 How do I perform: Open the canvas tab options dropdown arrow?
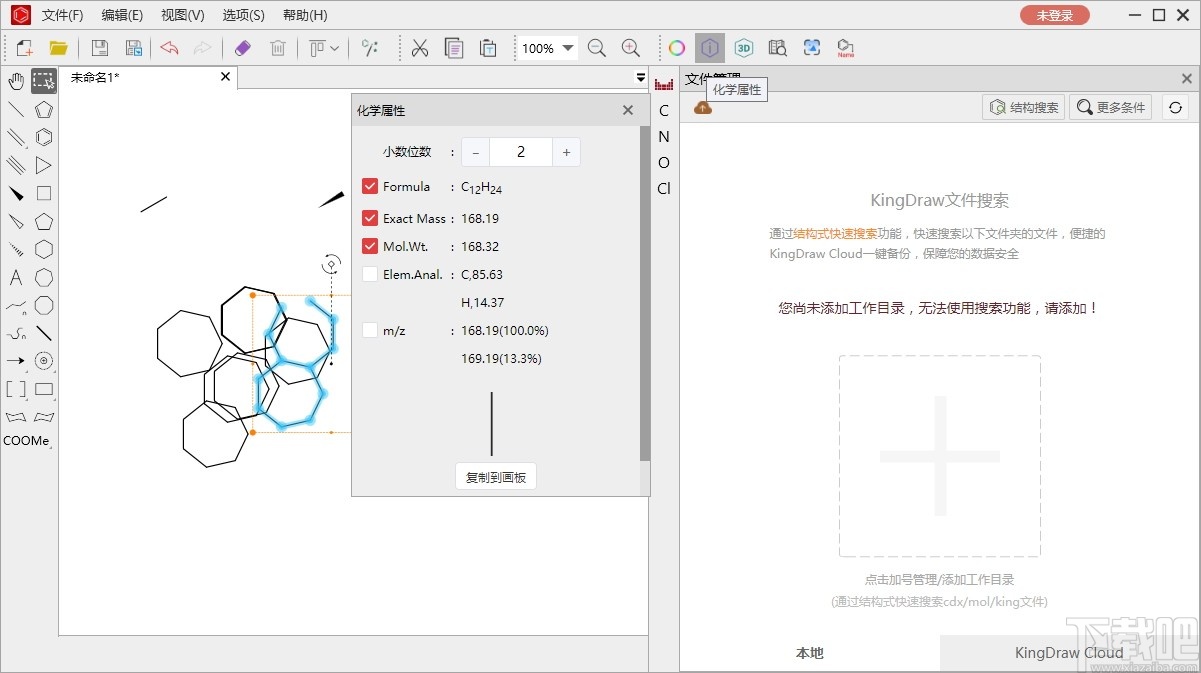pos(640,77)
